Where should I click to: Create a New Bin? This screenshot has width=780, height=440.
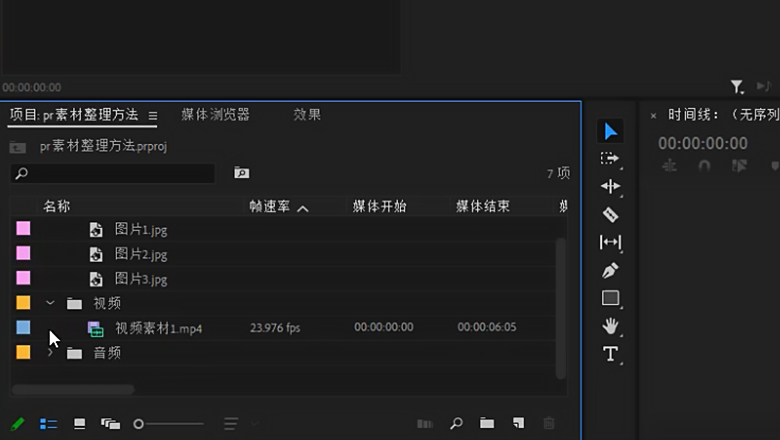pyautogui.click(x=487, y=423)
